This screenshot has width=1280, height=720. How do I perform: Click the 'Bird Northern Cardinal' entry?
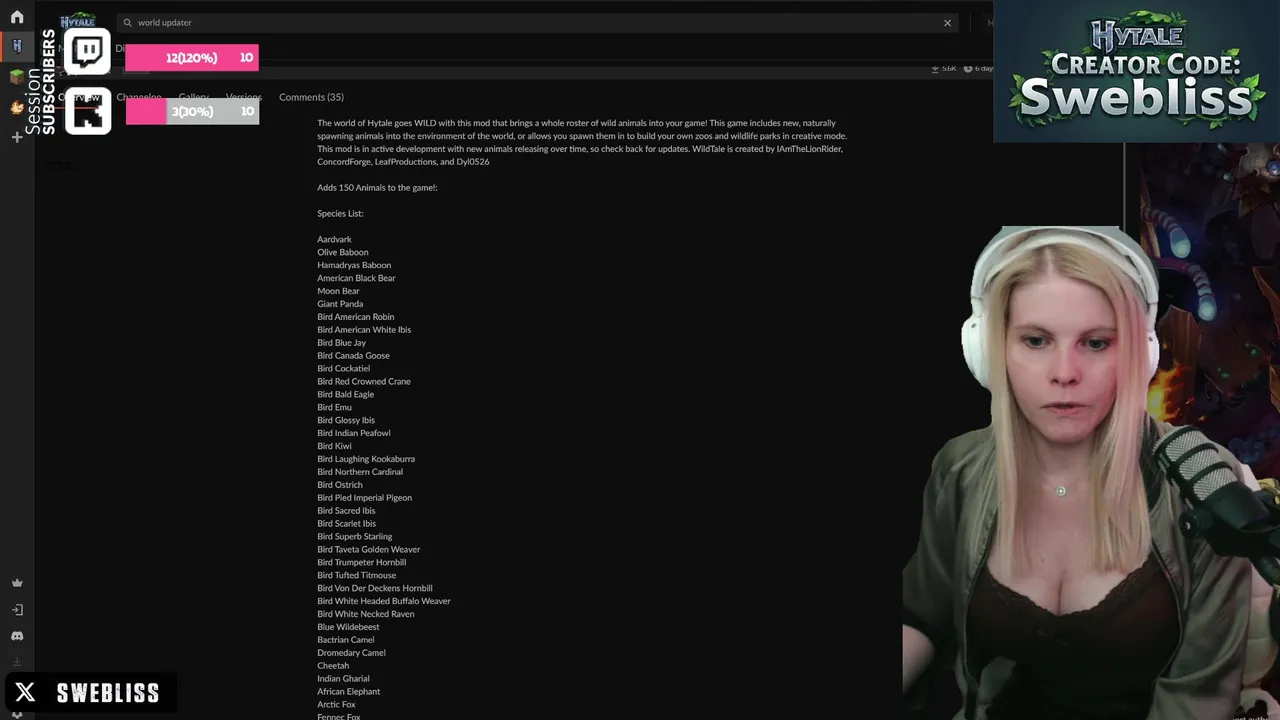(360, 472)
